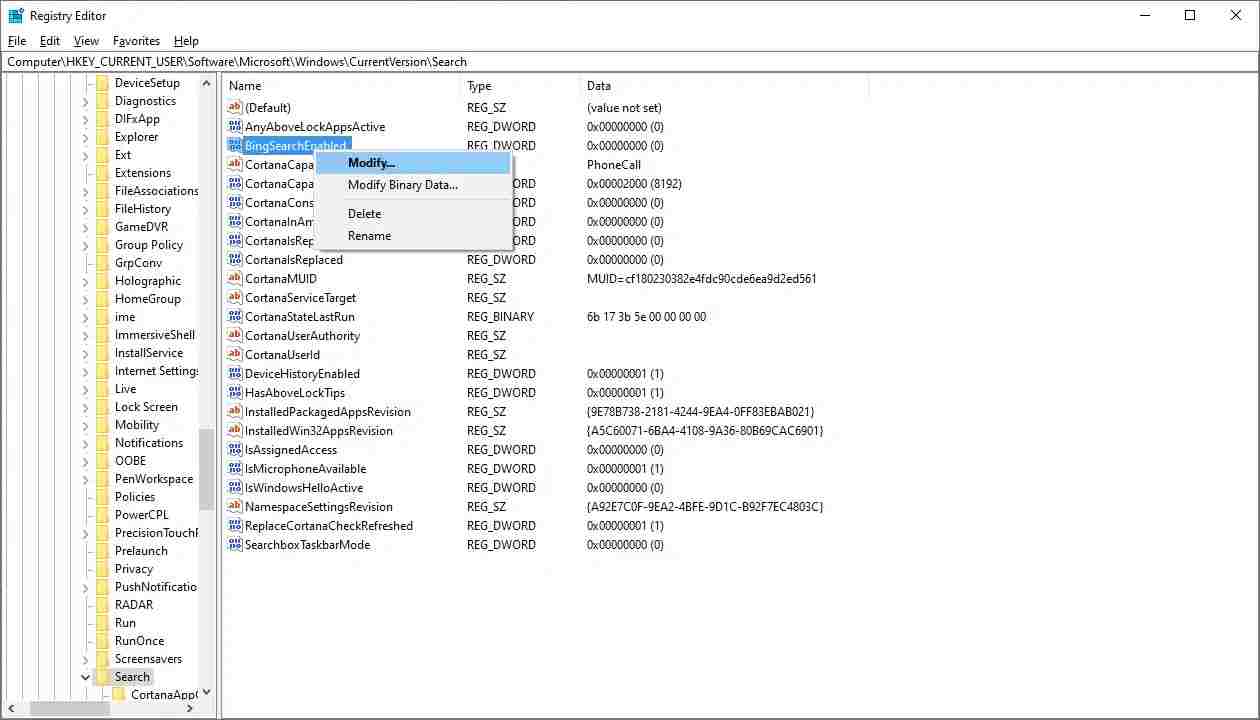Expand the Notifications key
The height and width of the screenshot is (720, 1260).
tap(85, 443)
